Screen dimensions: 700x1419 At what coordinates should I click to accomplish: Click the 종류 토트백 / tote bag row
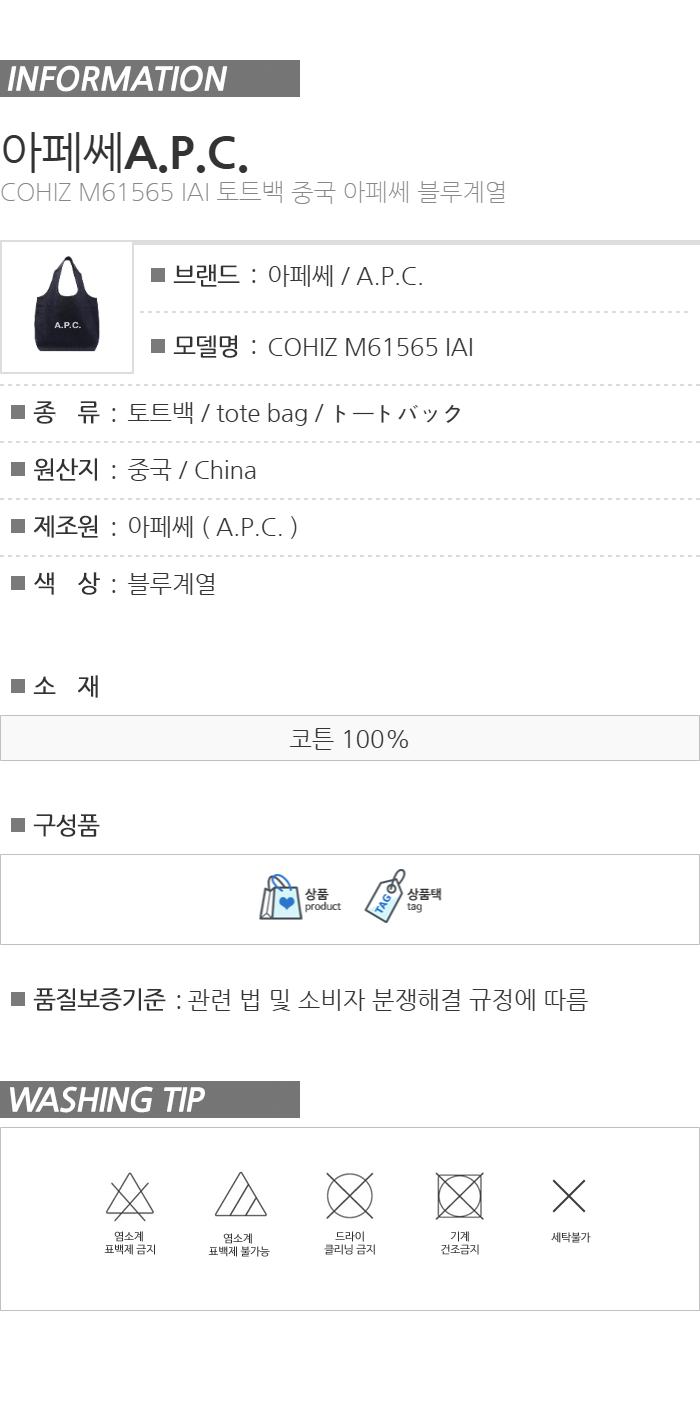pyautogui.click(x=350, y=413)
